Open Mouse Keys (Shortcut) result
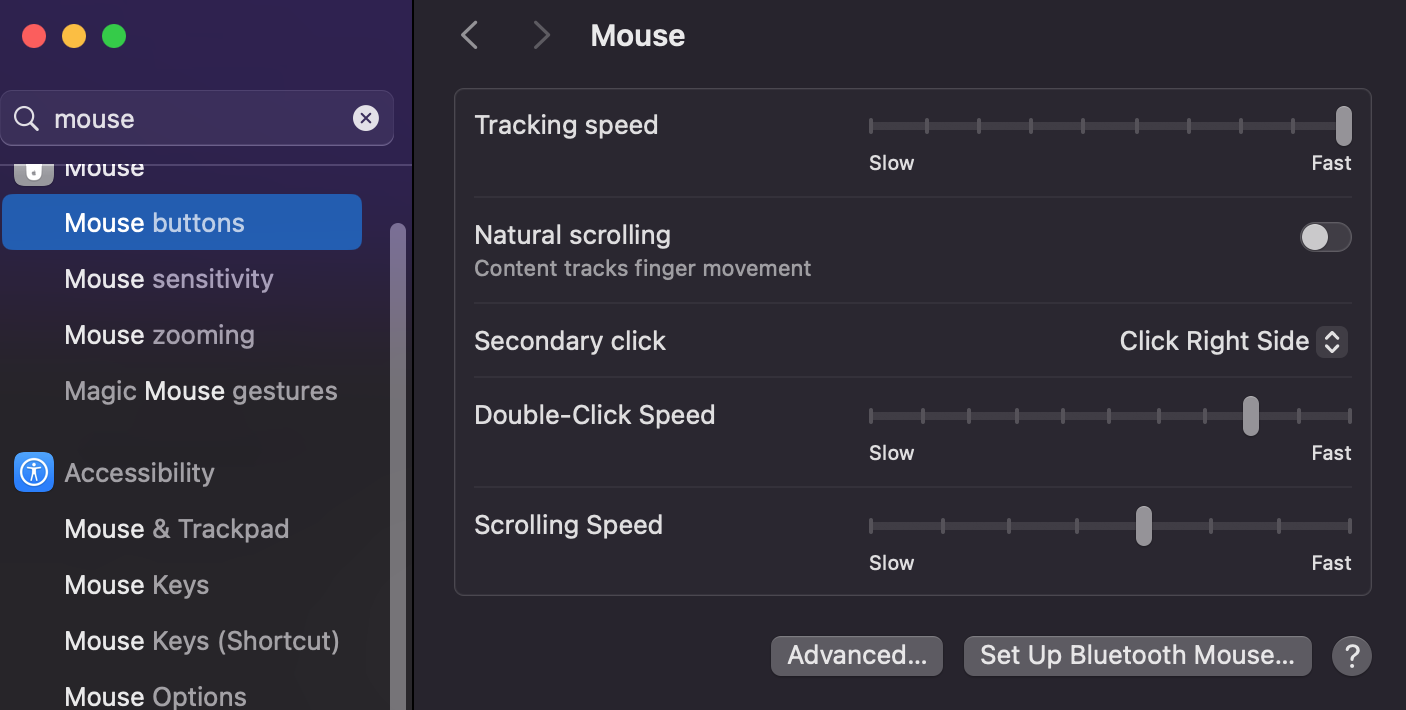Screen dimensions: 1406x710 click(x=202, y=641)
